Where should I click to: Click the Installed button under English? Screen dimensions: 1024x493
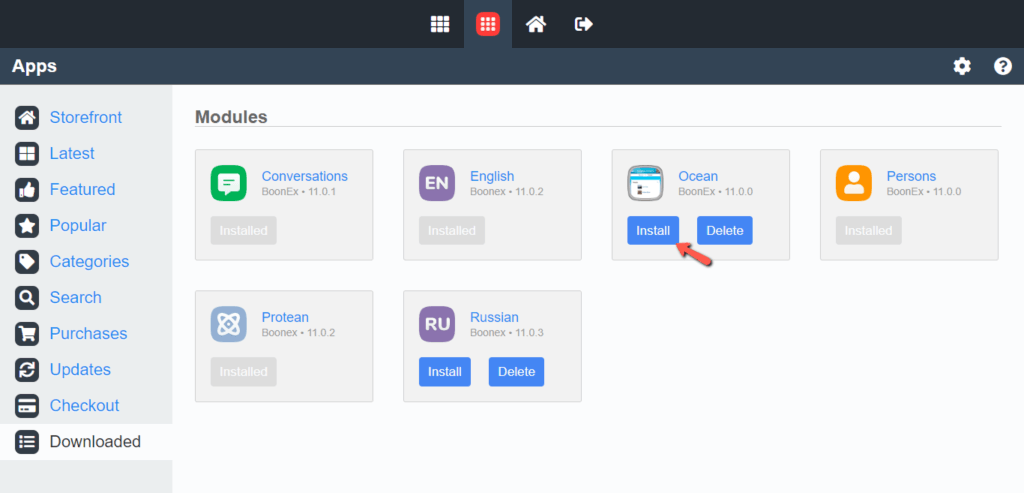452,231
